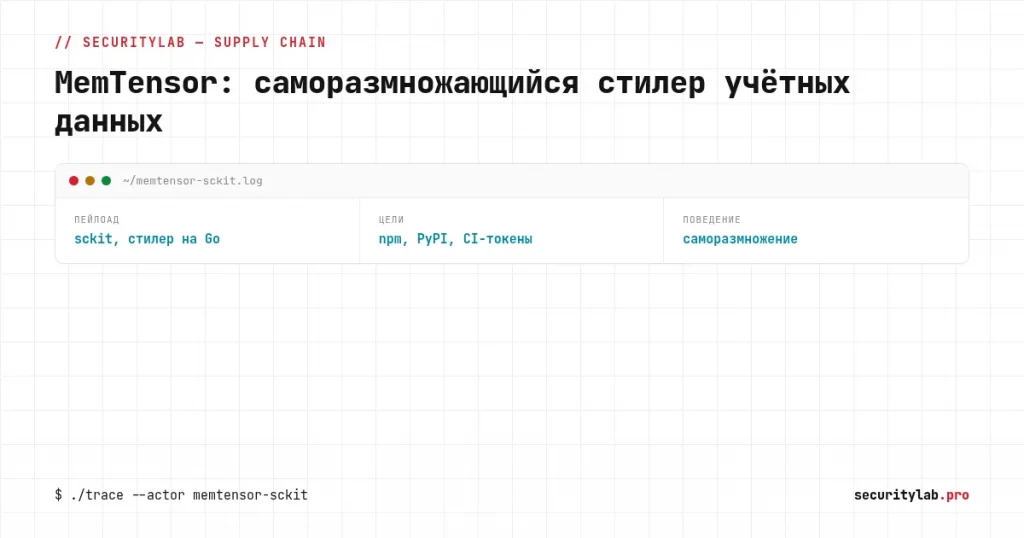Click the headline starting with 'MemTensor:'
Viewport: 1024px width, 538px height.
452,102
